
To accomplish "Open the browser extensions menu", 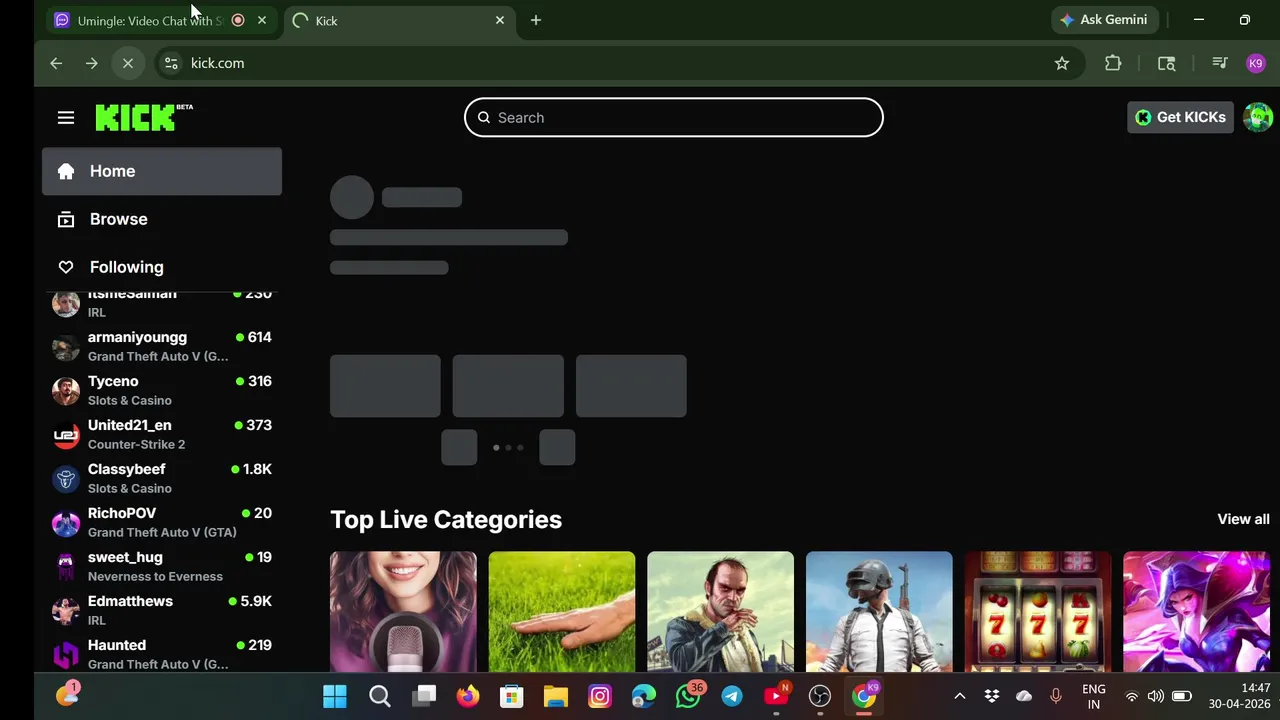I will click(1113, 63).
